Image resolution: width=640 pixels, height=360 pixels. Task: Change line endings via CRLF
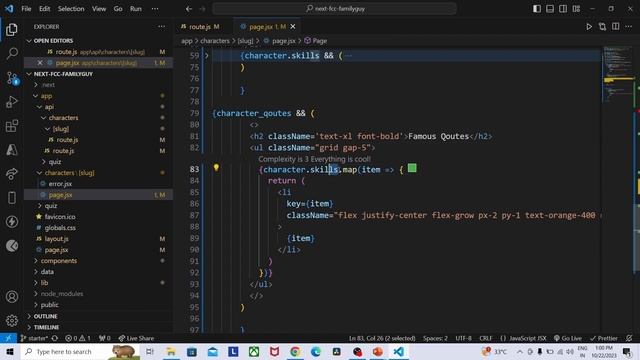pos(486,338)
